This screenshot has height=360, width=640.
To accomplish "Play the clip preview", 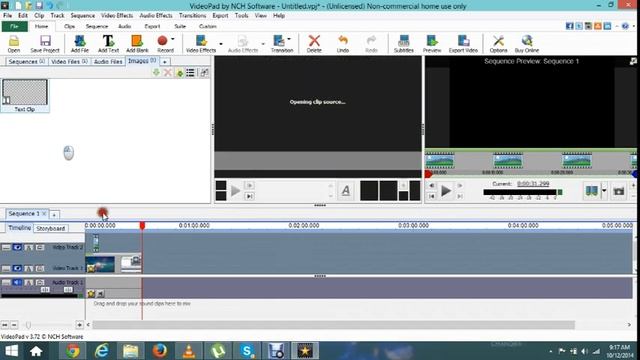I will tap(235, 191).
